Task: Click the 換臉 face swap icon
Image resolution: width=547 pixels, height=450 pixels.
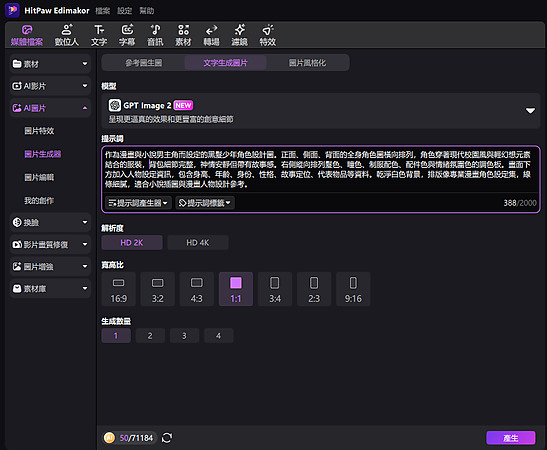Action: pyautogui.click(x=17, y=222)
